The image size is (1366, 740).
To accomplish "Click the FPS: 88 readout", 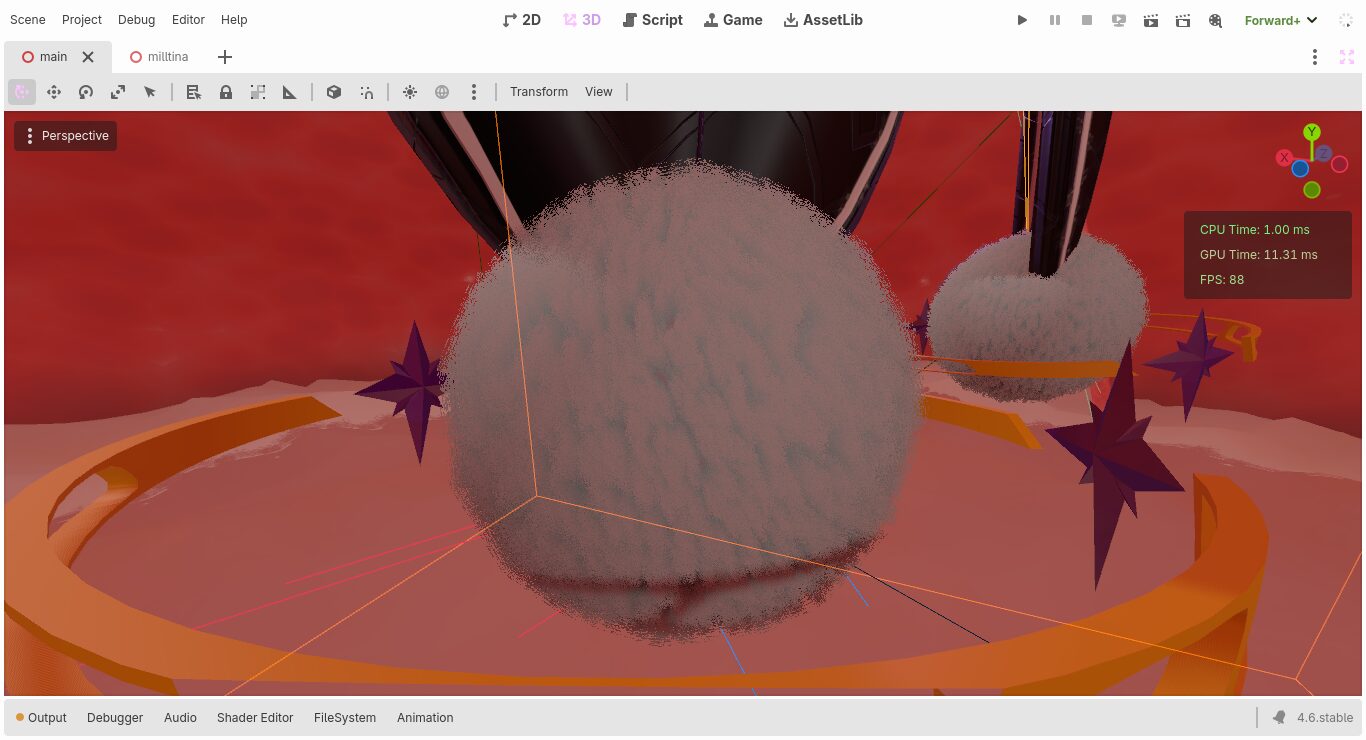I will point(1222,280).
